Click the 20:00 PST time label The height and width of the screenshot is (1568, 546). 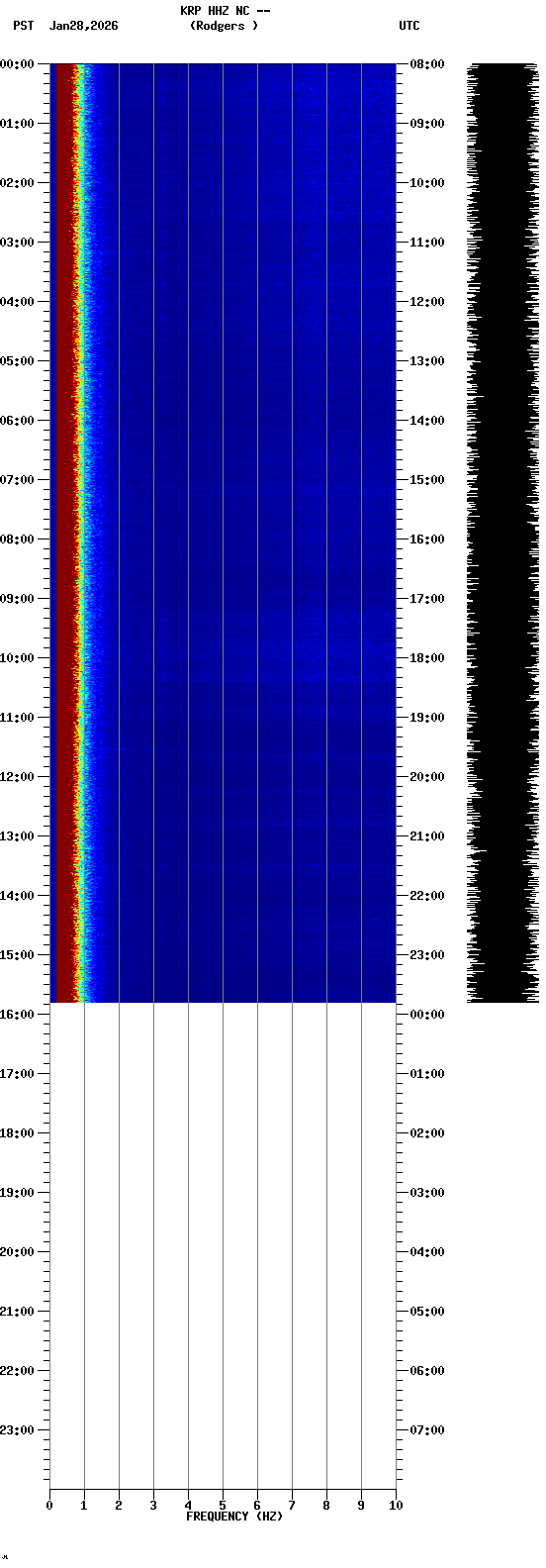[17, 1252]
